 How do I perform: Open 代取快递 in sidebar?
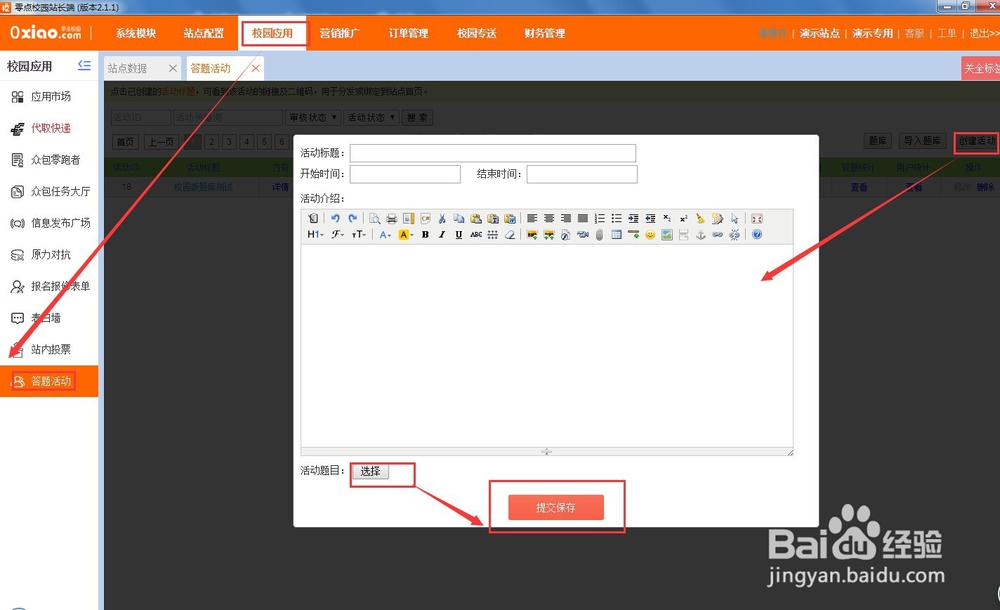tap(50, 128)
